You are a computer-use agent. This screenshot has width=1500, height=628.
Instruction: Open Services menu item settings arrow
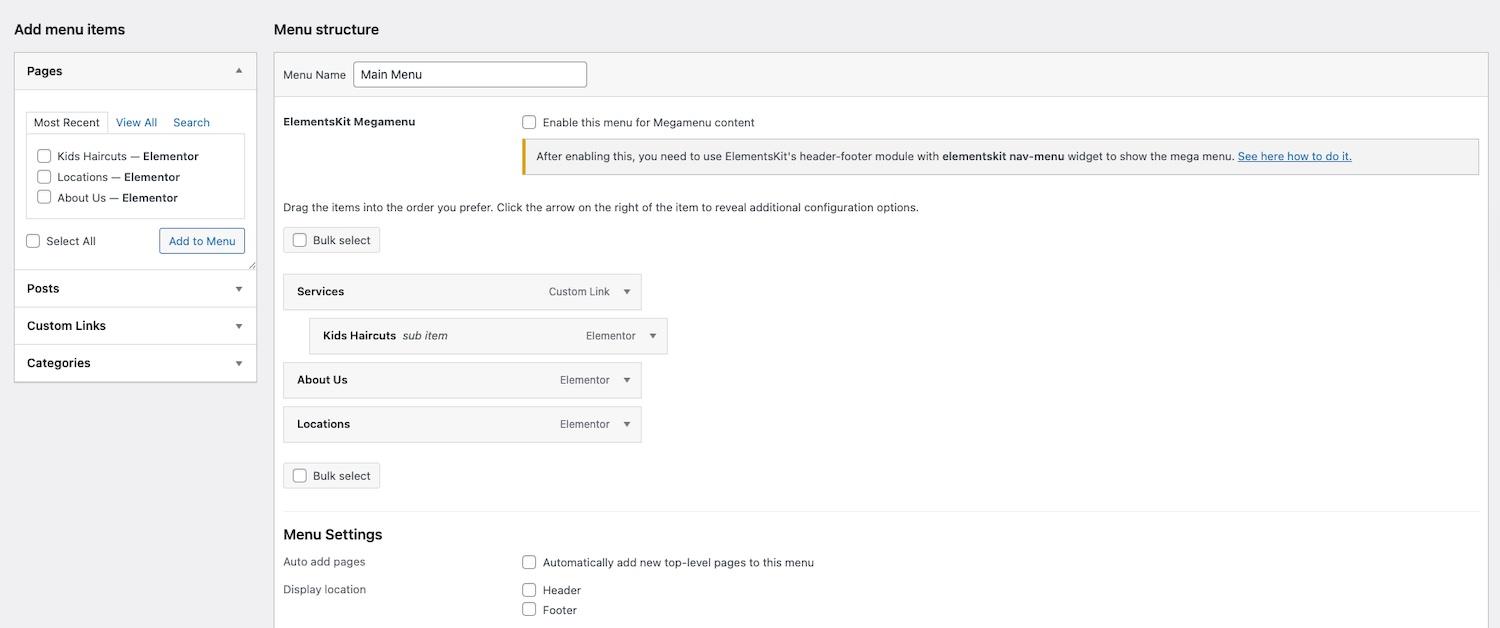coord(627,292)
